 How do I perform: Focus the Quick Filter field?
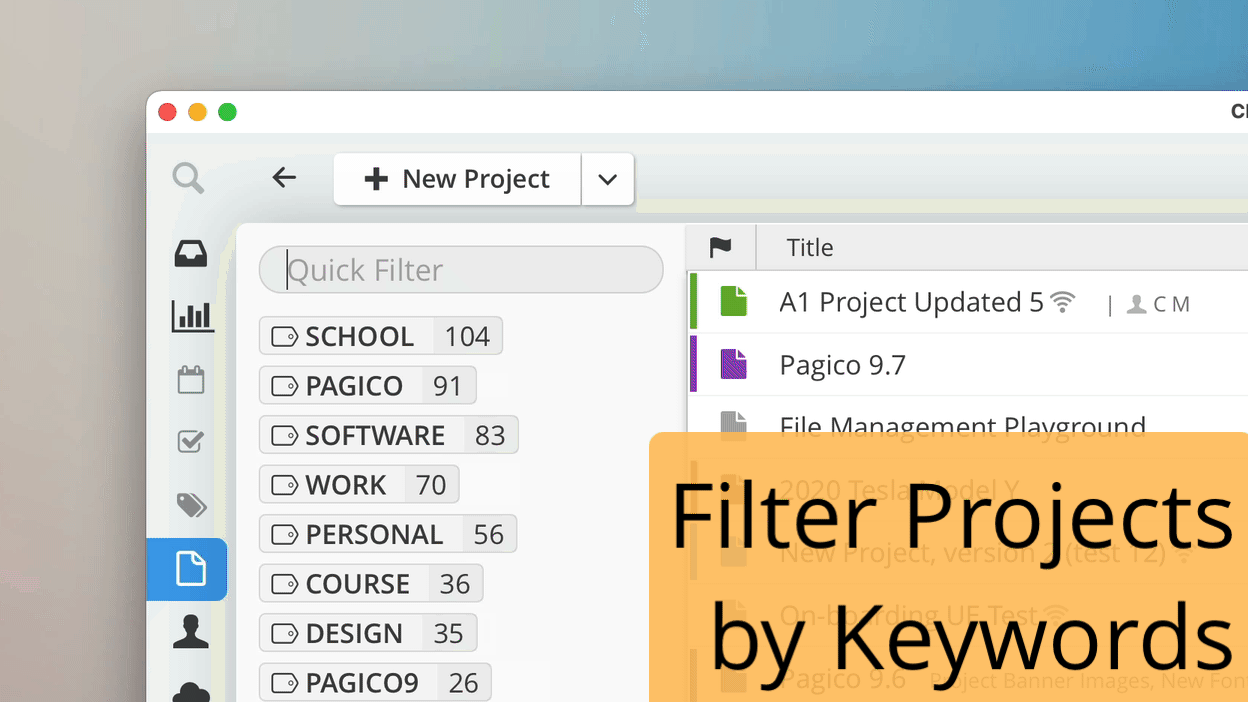pos(461,270)
